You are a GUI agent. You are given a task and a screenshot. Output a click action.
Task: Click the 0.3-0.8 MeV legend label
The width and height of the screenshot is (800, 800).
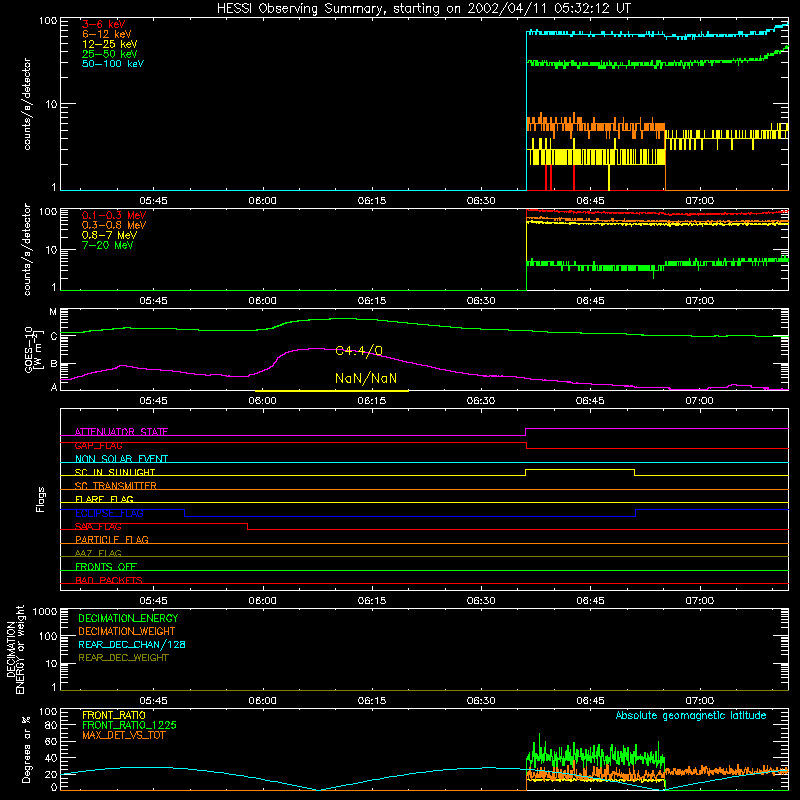pos(114,225)
